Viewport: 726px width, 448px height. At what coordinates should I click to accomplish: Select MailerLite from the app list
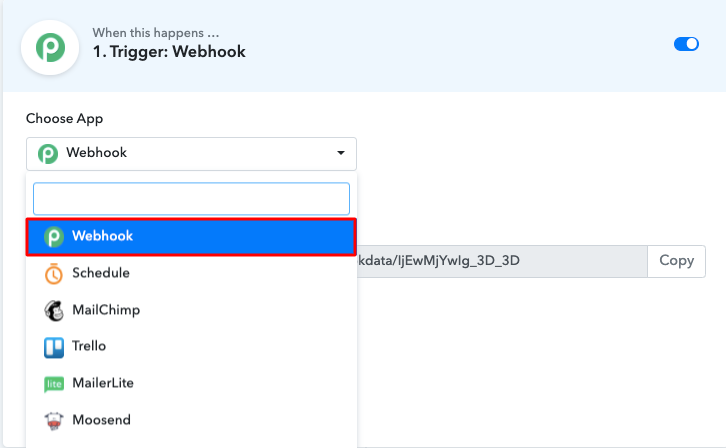(x=191, y=384)
